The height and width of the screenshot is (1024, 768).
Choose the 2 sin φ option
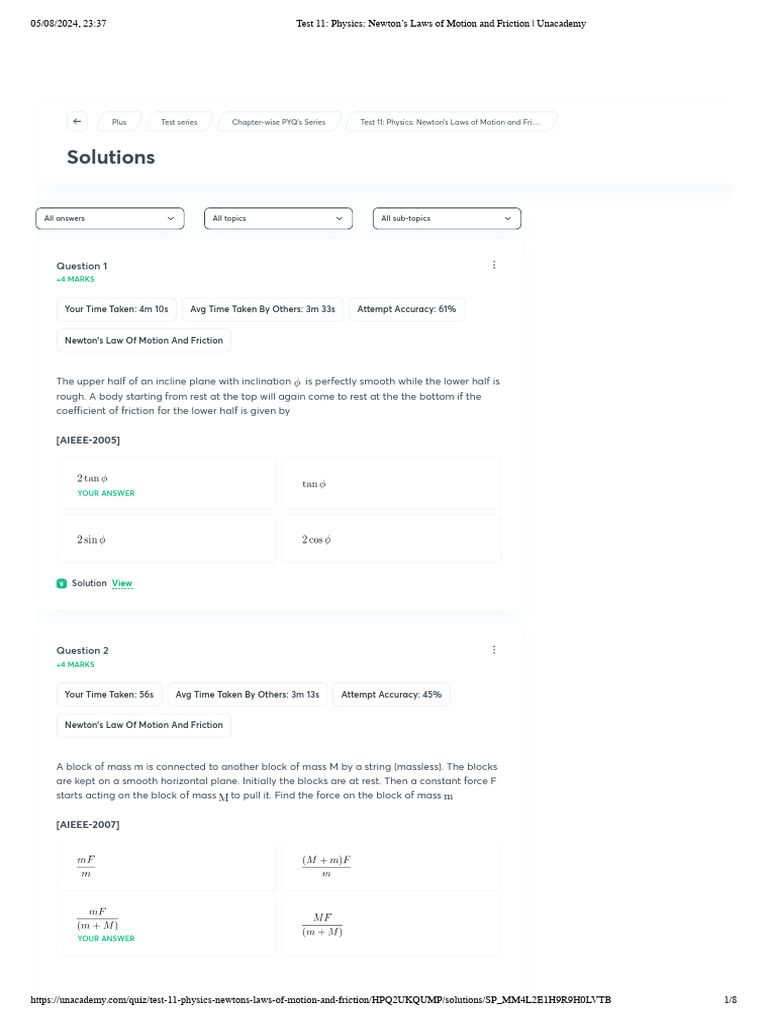point(166,539)
